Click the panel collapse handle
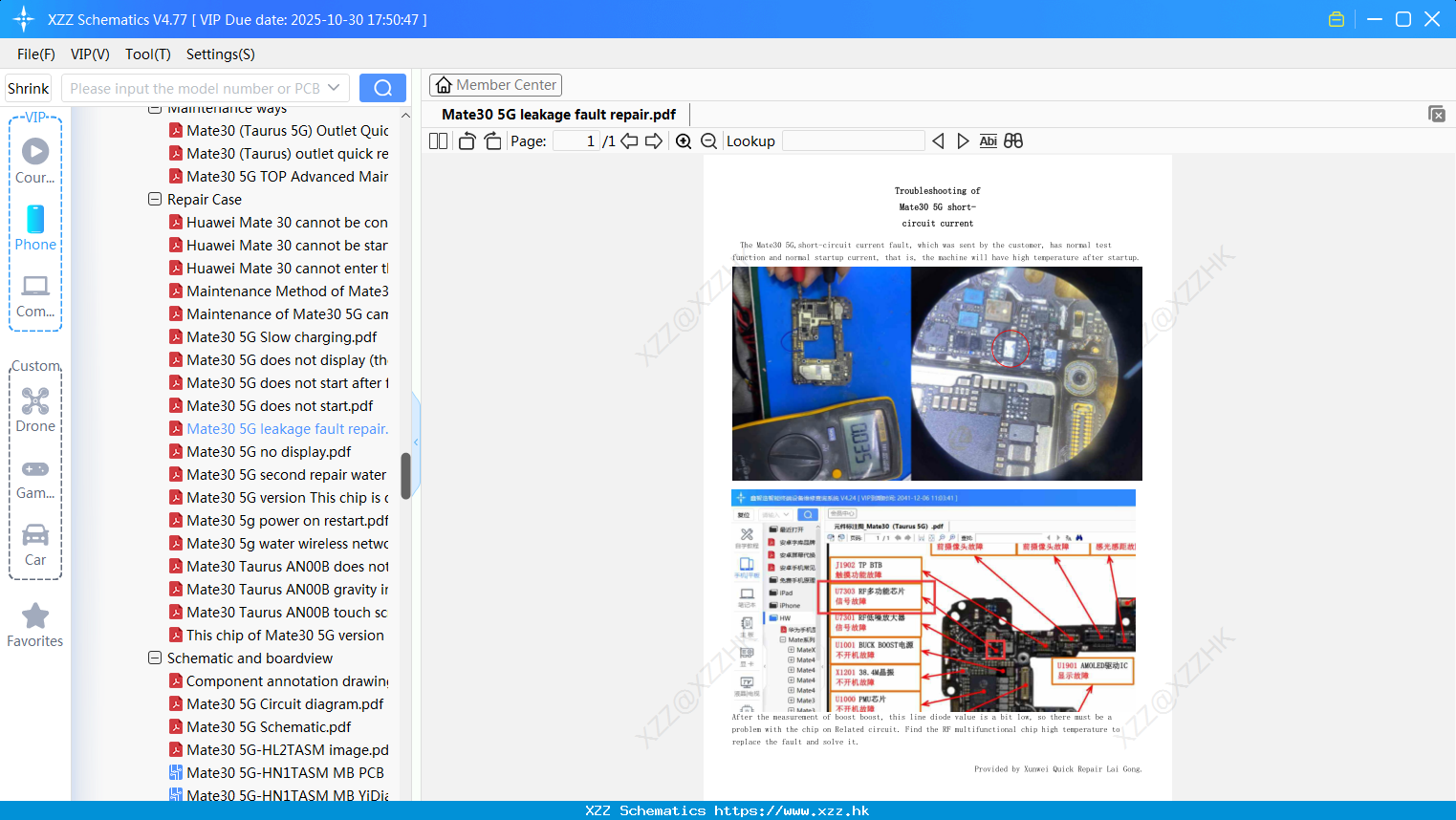This screenshot has height=820, width=1456. coord(416,442)
